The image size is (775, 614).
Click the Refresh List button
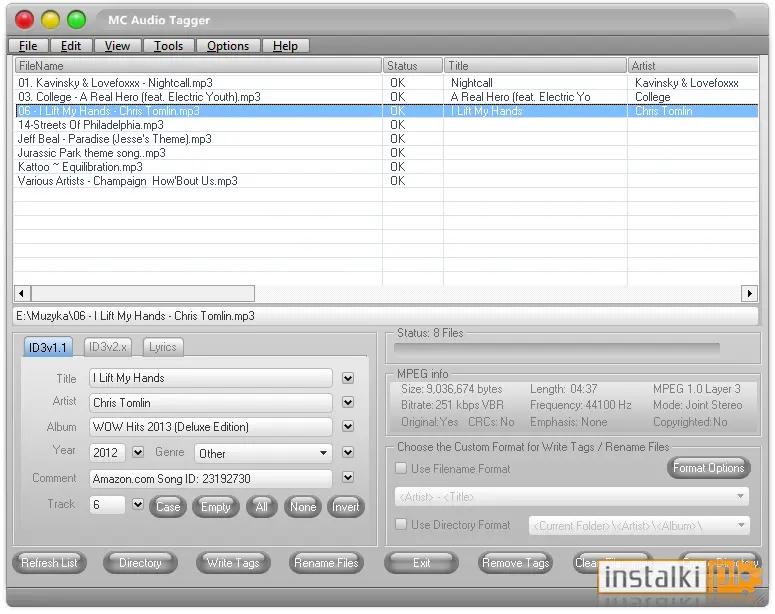(49, 563)
